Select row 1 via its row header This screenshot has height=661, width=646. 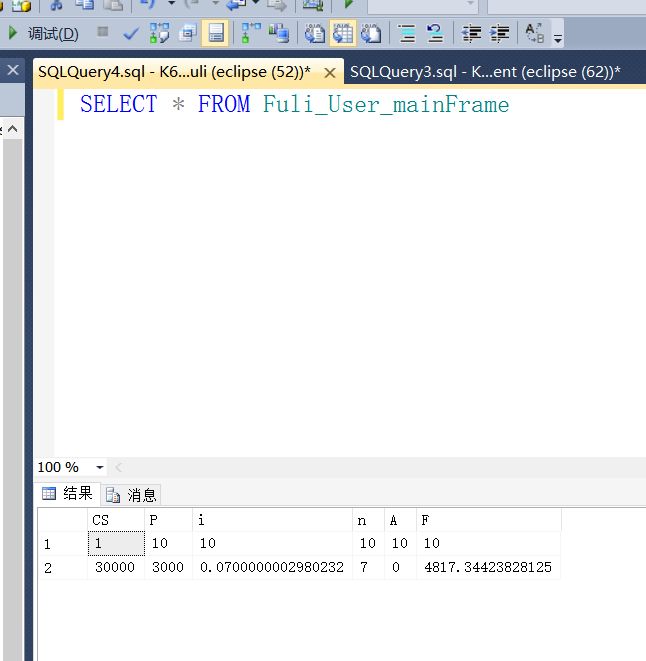click(62, 544)
